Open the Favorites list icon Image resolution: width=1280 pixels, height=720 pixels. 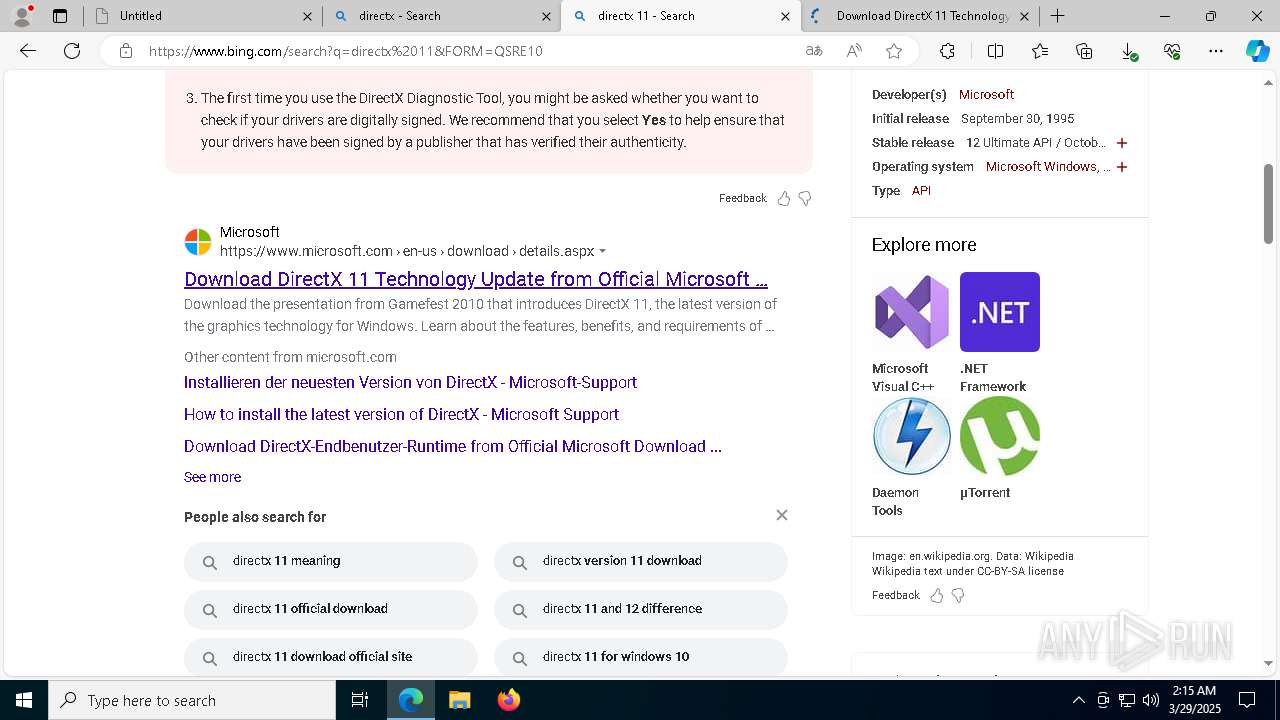pos(1040,51)
